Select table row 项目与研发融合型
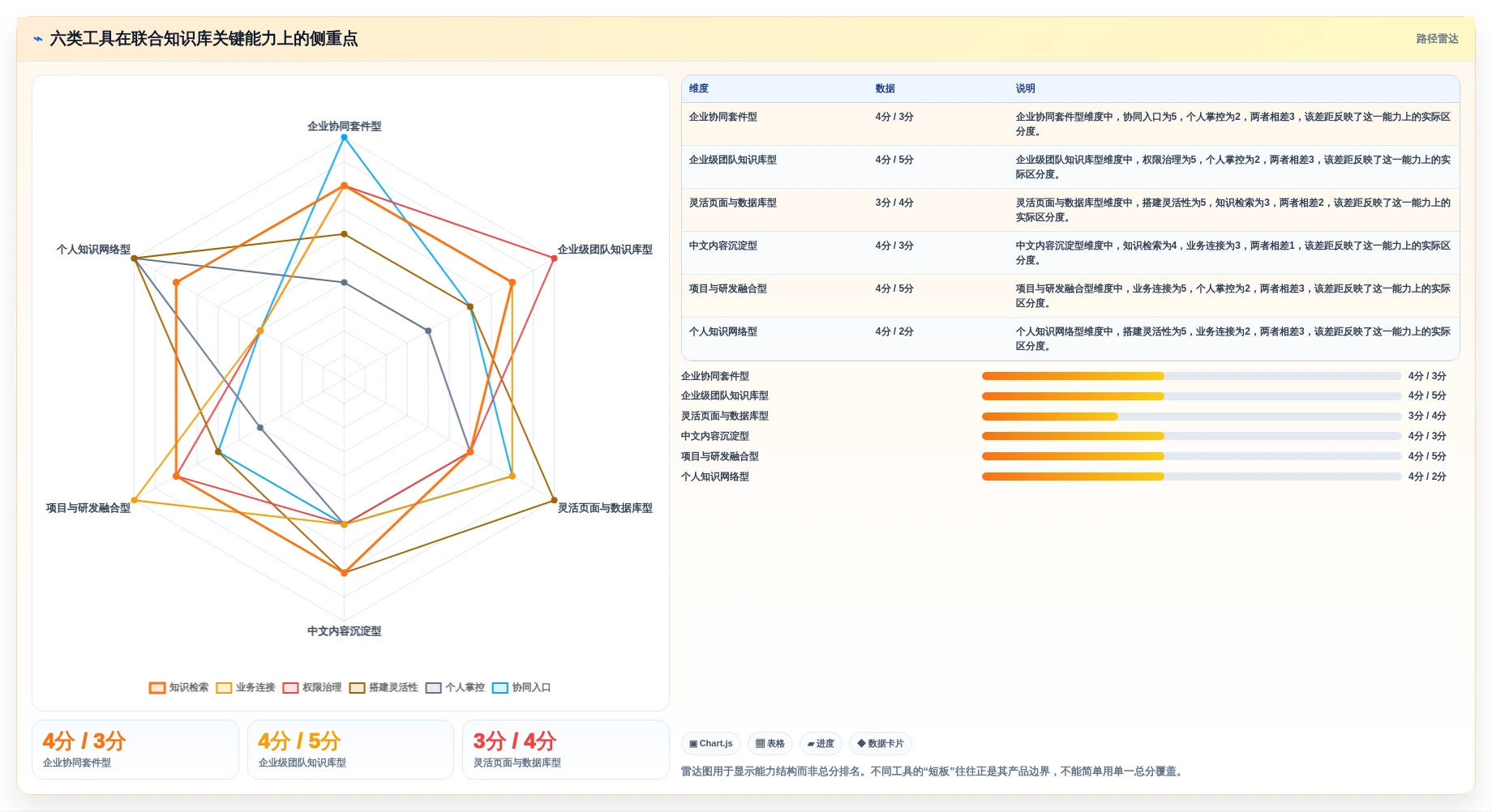1492x812 pixels. [x=1070, y=296]
